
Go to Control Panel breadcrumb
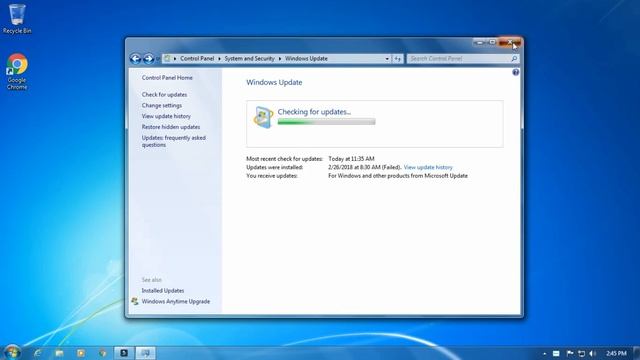(x=197, y=59)
